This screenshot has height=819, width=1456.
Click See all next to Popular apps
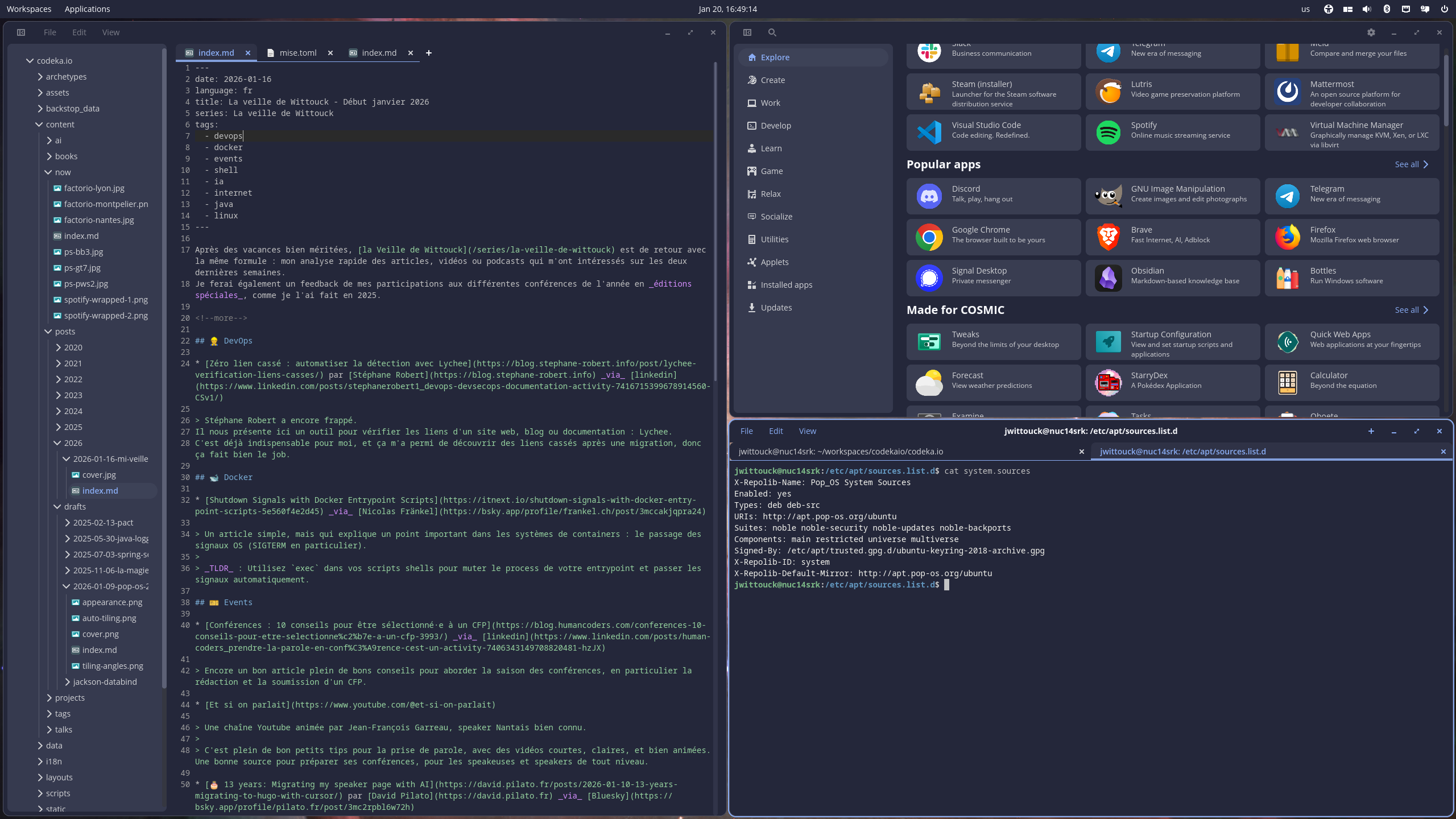pyautogui.click(x=1411, y=164)
